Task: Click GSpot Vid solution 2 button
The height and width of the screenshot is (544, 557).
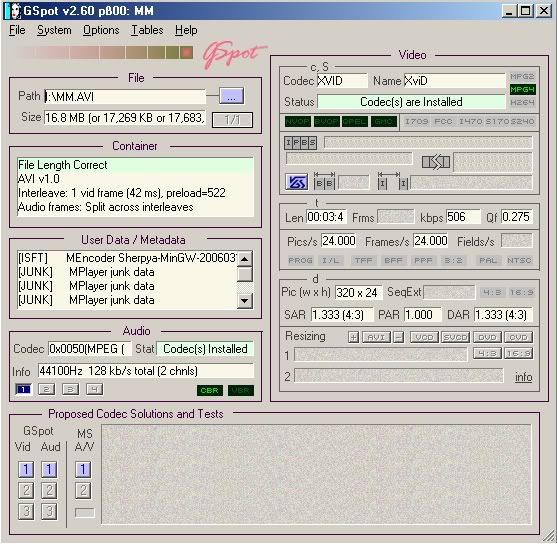Action: coord(26,490)
